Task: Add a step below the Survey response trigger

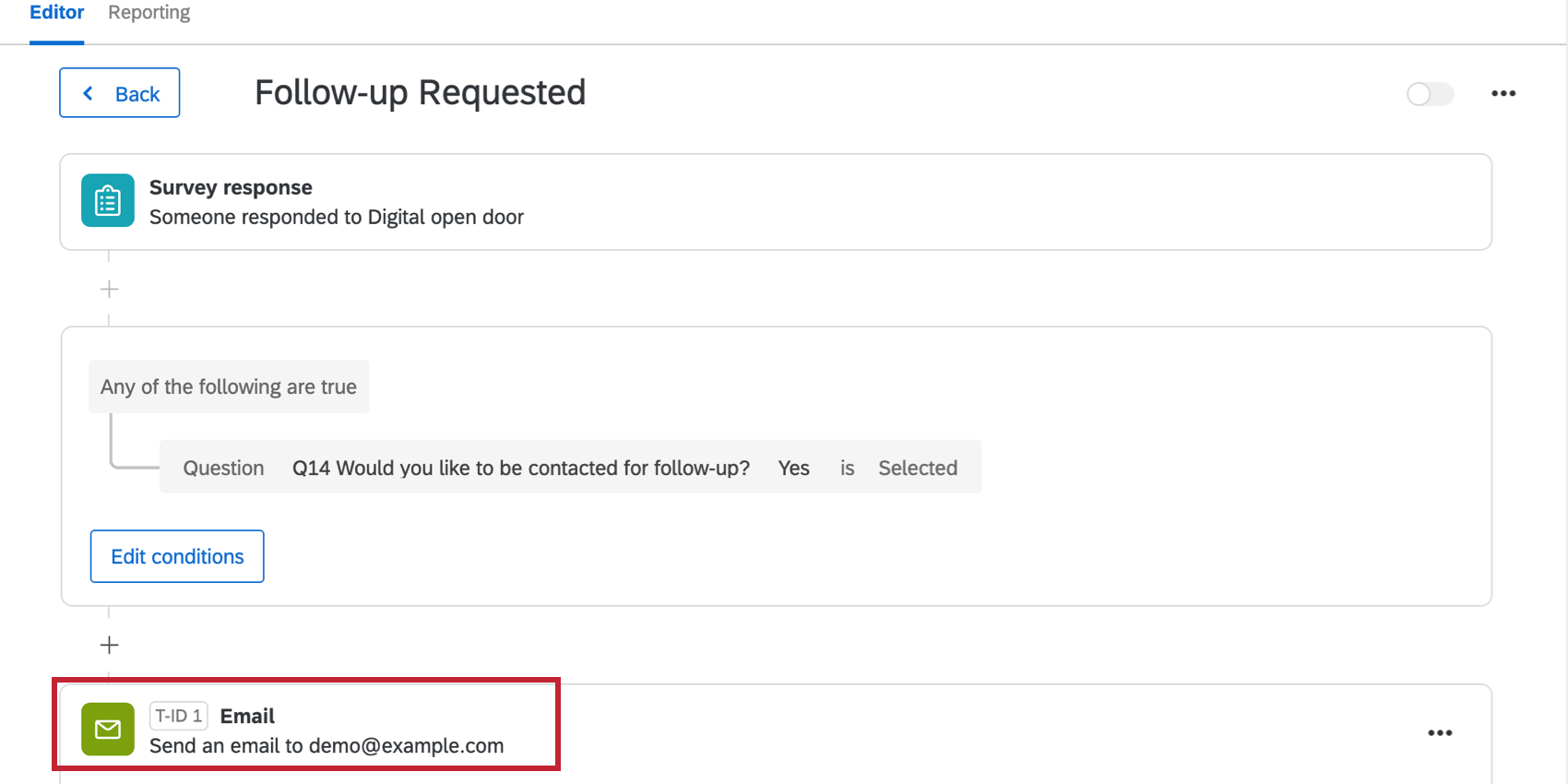Action: (x=109, y=290)
